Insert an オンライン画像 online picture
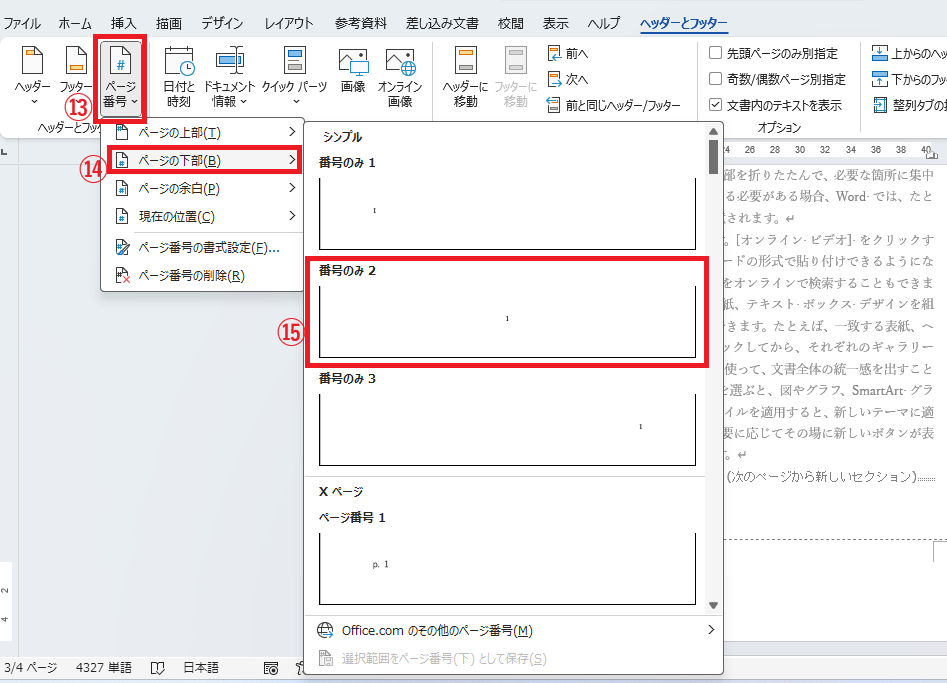947x683 pixels. tap(400, 76)
